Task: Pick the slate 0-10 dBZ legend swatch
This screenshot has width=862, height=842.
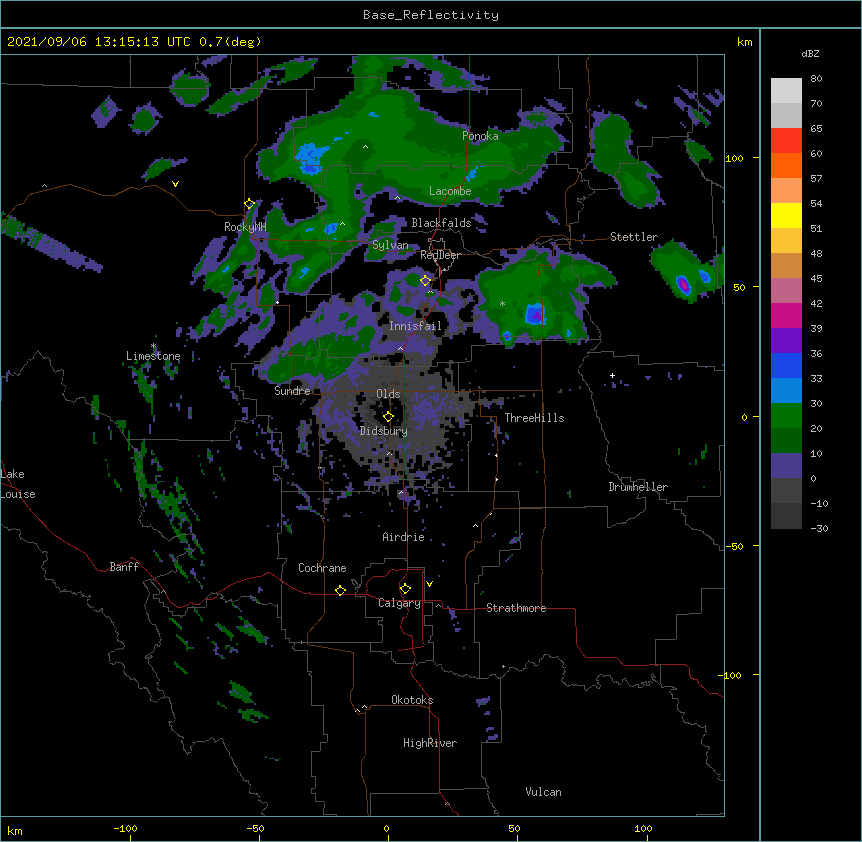Action: click(786, 466)
